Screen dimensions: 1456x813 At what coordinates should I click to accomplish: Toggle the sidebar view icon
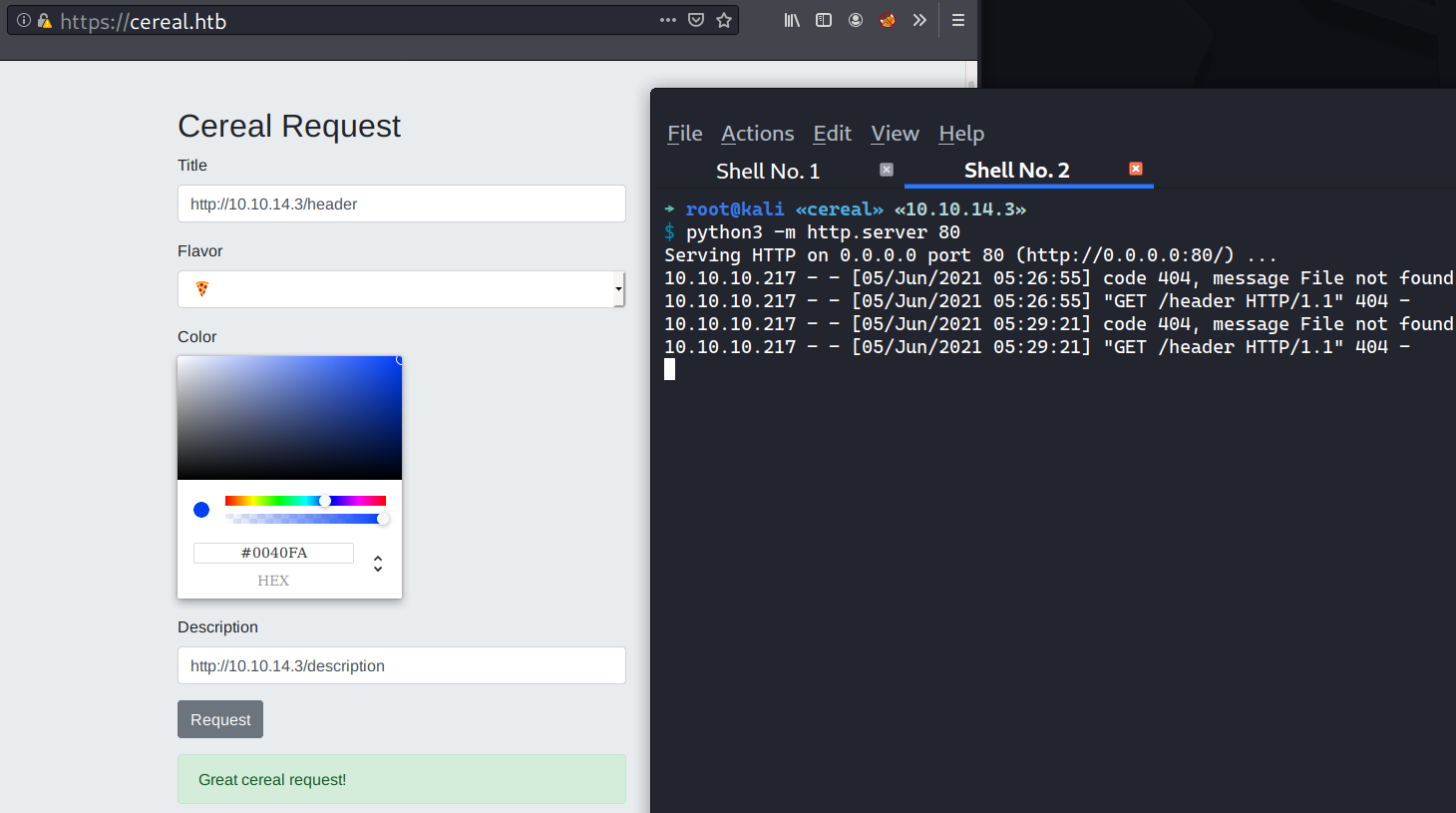tap(824, 20)
